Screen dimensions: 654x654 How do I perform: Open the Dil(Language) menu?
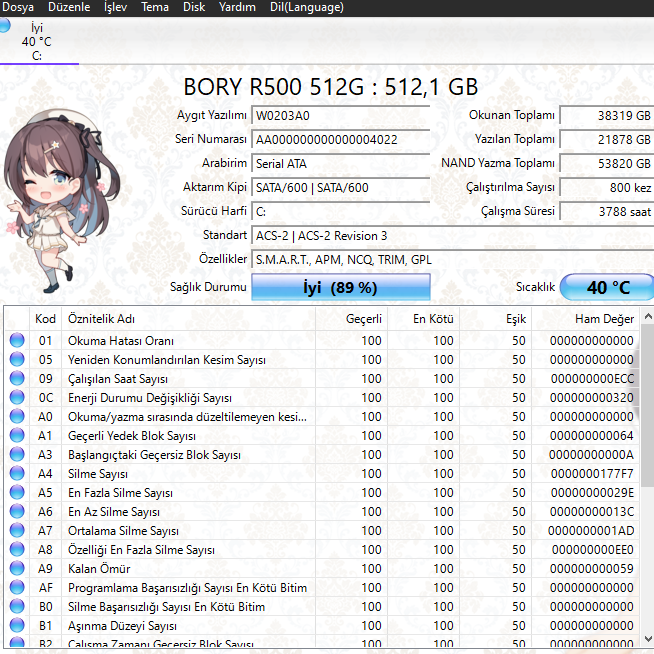tap(307, 7)
